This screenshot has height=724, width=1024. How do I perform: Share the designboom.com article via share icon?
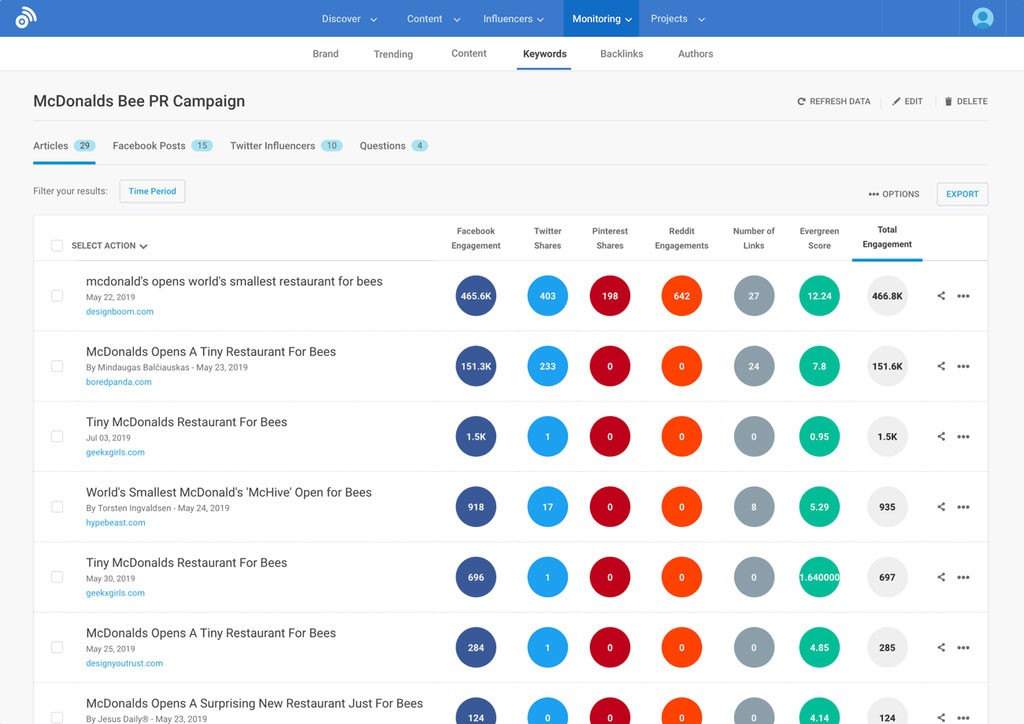(941, 296)
